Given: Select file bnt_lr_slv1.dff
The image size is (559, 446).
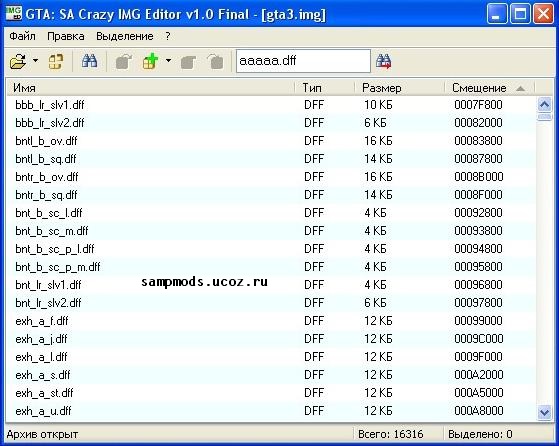Looking at the screenshot, I should click(x=48, y=285).
